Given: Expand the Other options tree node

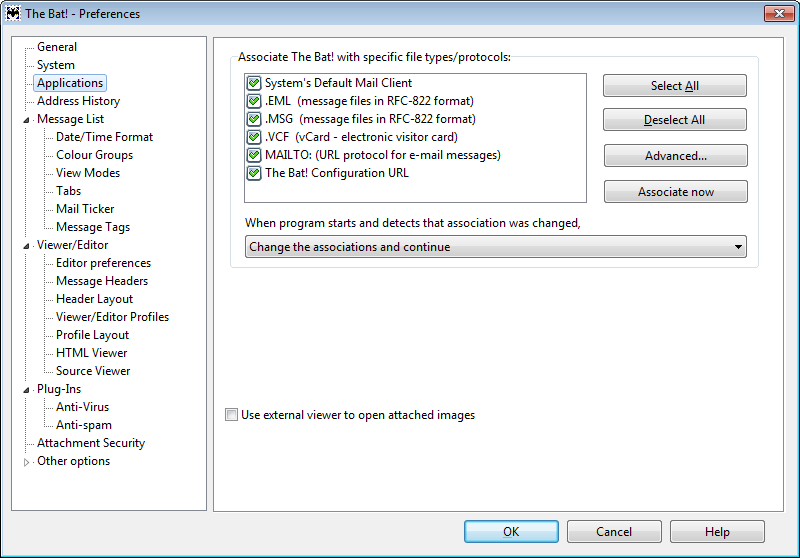Looking at the screenshot, I should click(x=27, y=462).
